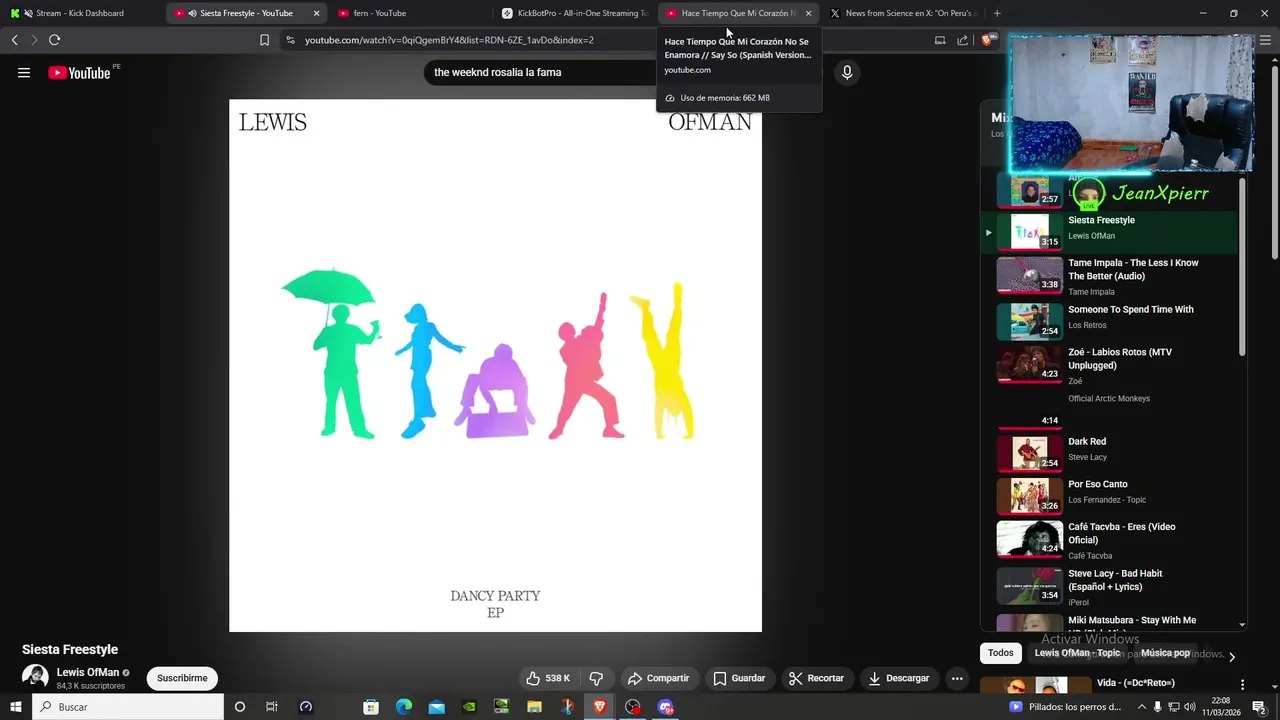The width and height of the screenshot is (1280, 720).
Task: Select the Música pop filter chip
Action: 1165,653
